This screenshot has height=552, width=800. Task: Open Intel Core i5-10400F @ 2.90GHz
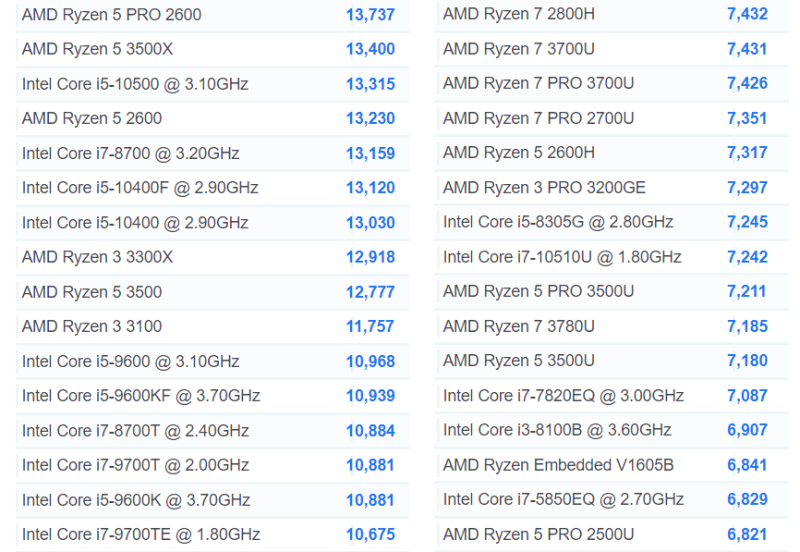(x=140, y=188)
